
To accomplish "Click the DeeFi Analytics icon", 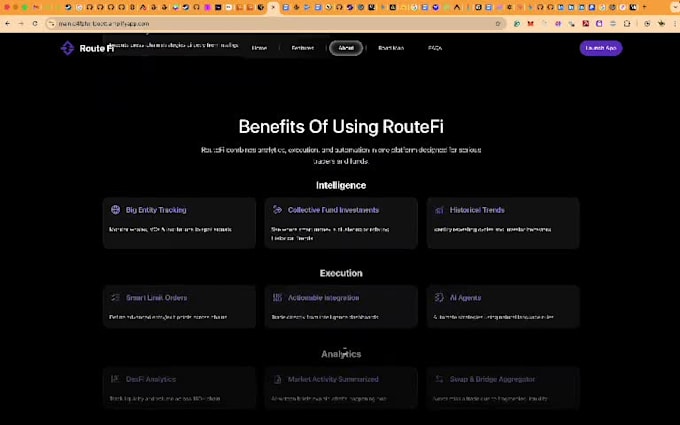I will [x=115, y=379].
